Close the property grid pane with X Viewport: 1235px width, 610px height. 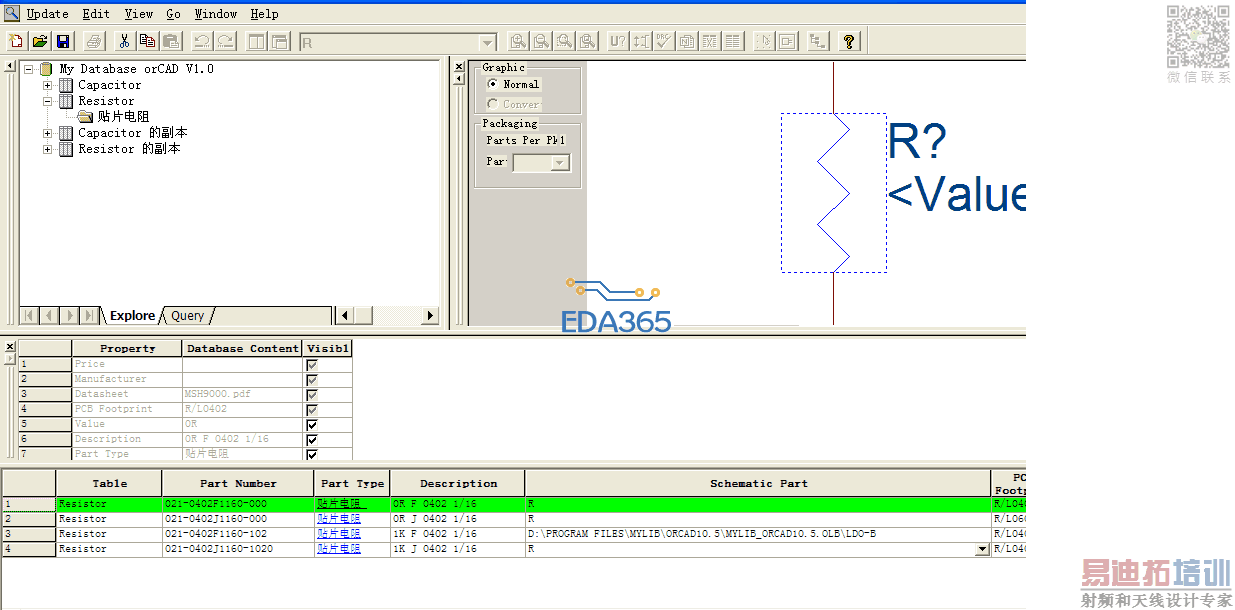[10, 346]
